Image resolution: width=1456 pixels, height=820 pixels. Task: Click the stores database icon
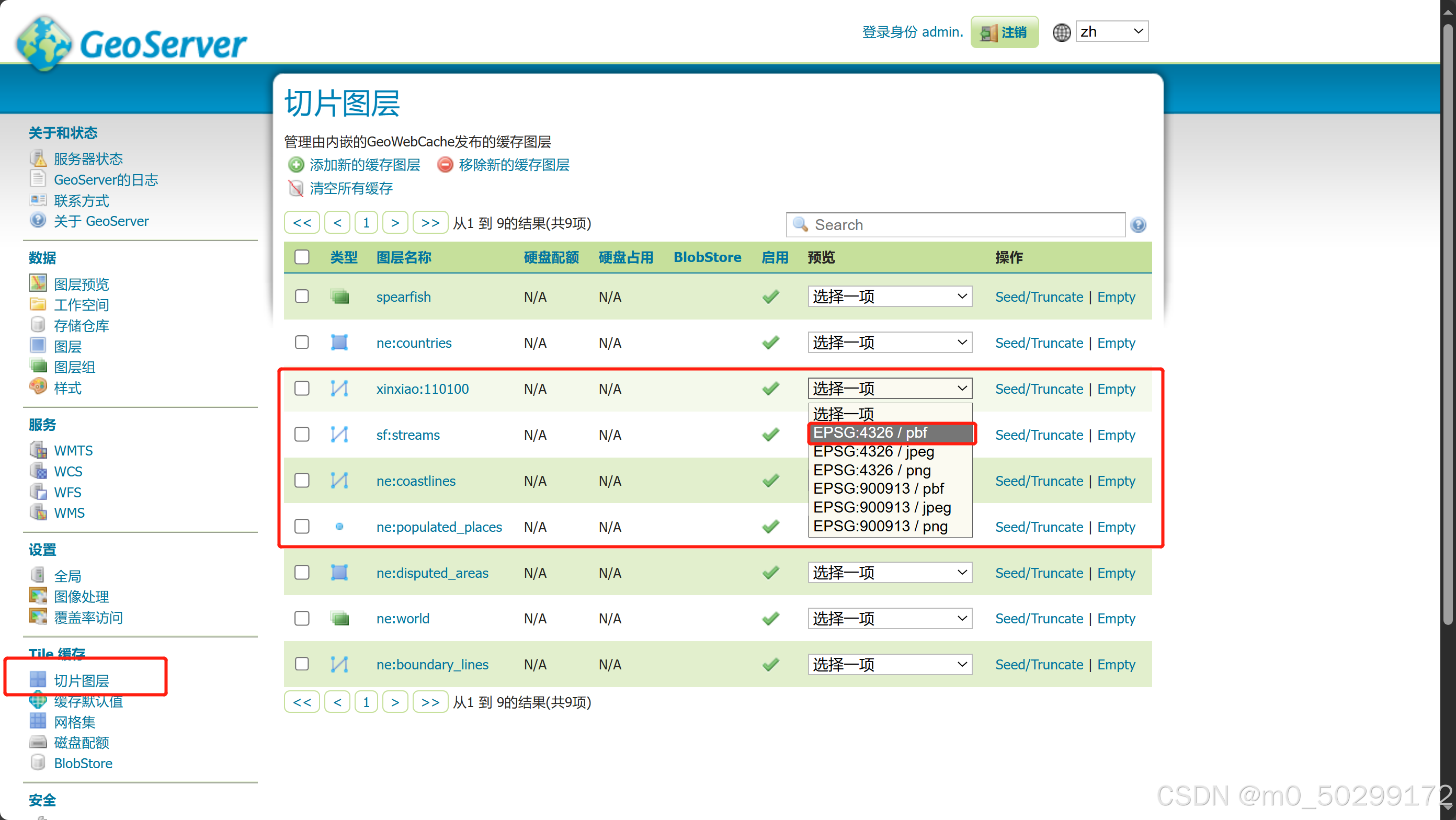tap(38, 325)
